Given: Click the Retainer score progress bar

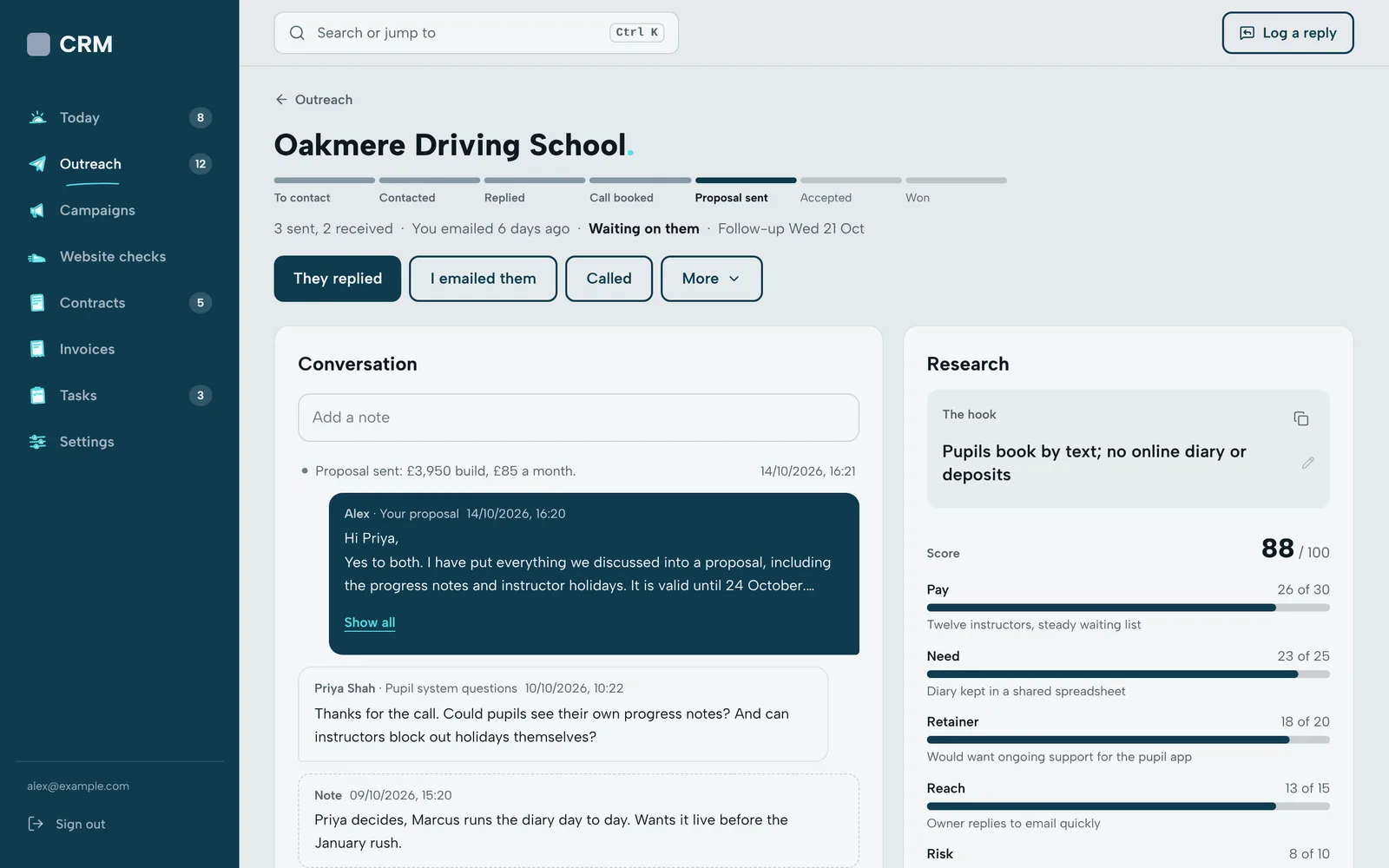Looking at the screenshot, I should pyautogui.click(x=1128, y=740).
